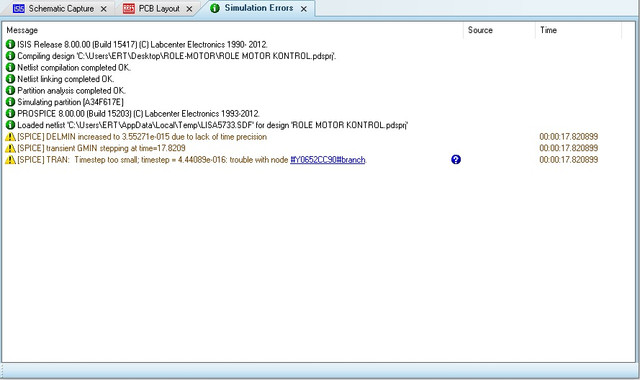
Task: Click the warning icon beside TRAN timestep message
Action: click(x=10, y=159)
